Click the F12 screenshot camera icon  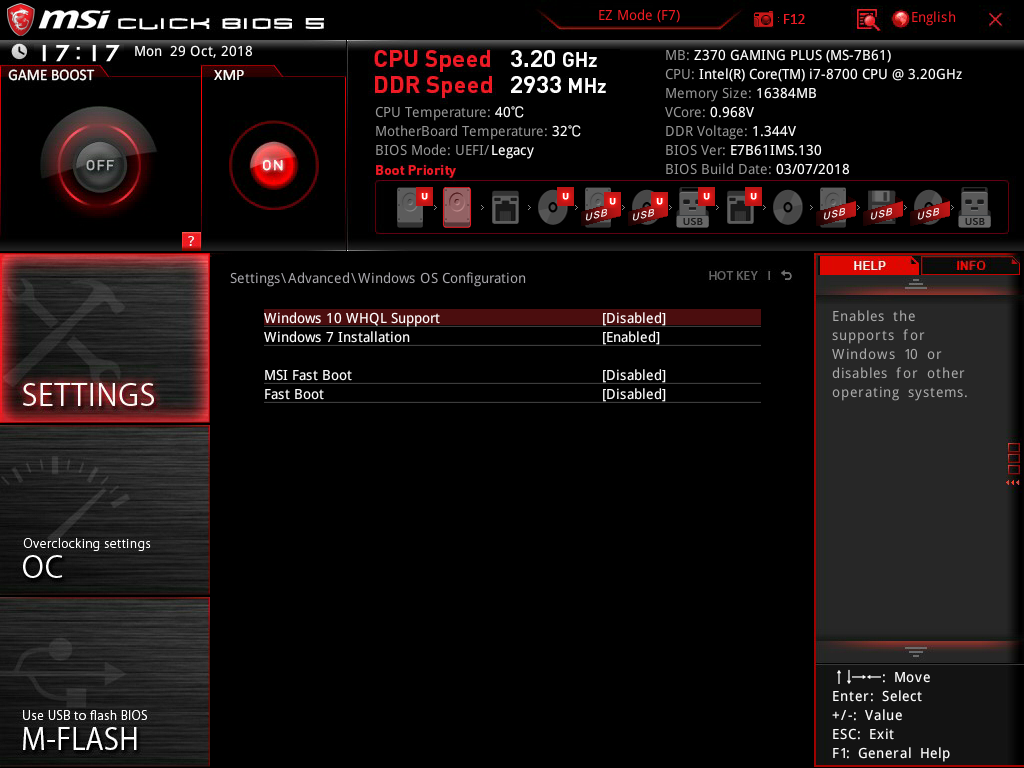click(763, 19)
